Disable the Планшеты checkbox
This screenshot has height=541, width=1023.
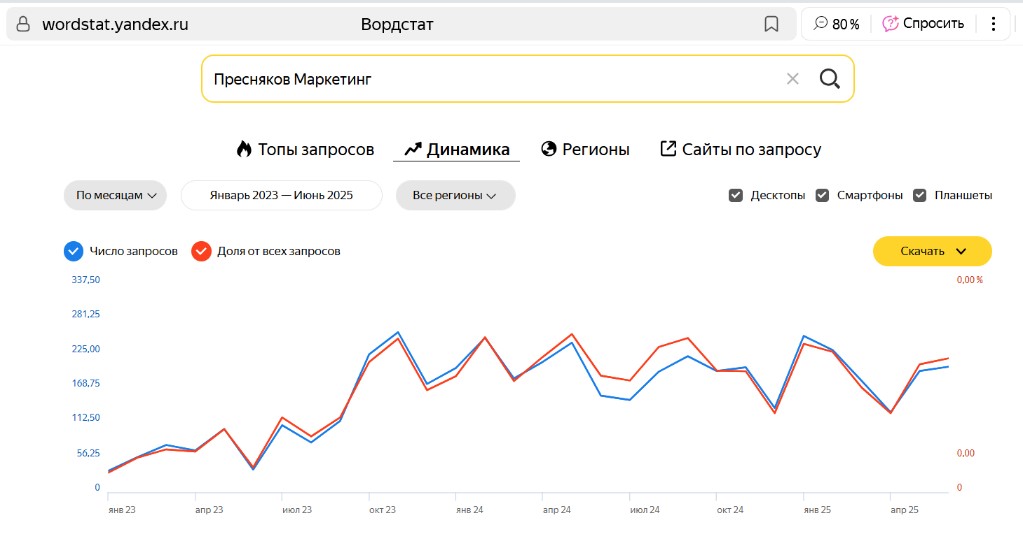(x=920, y=195)
